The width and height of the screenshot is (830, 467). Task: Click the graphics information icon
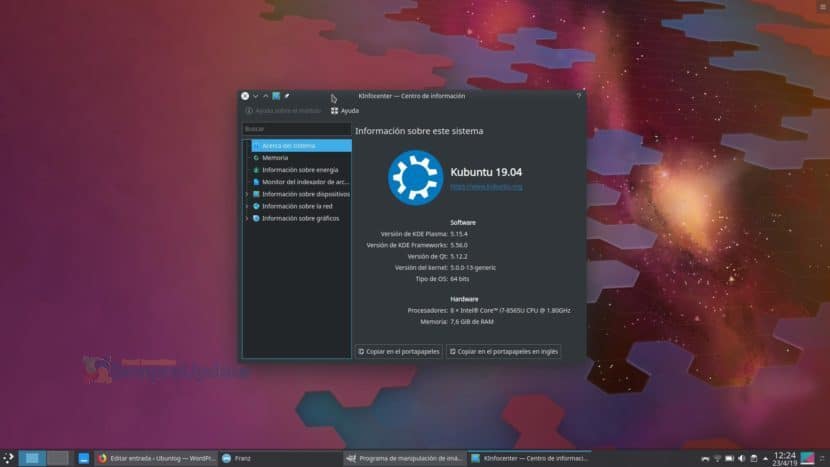(x=256, y=219)
